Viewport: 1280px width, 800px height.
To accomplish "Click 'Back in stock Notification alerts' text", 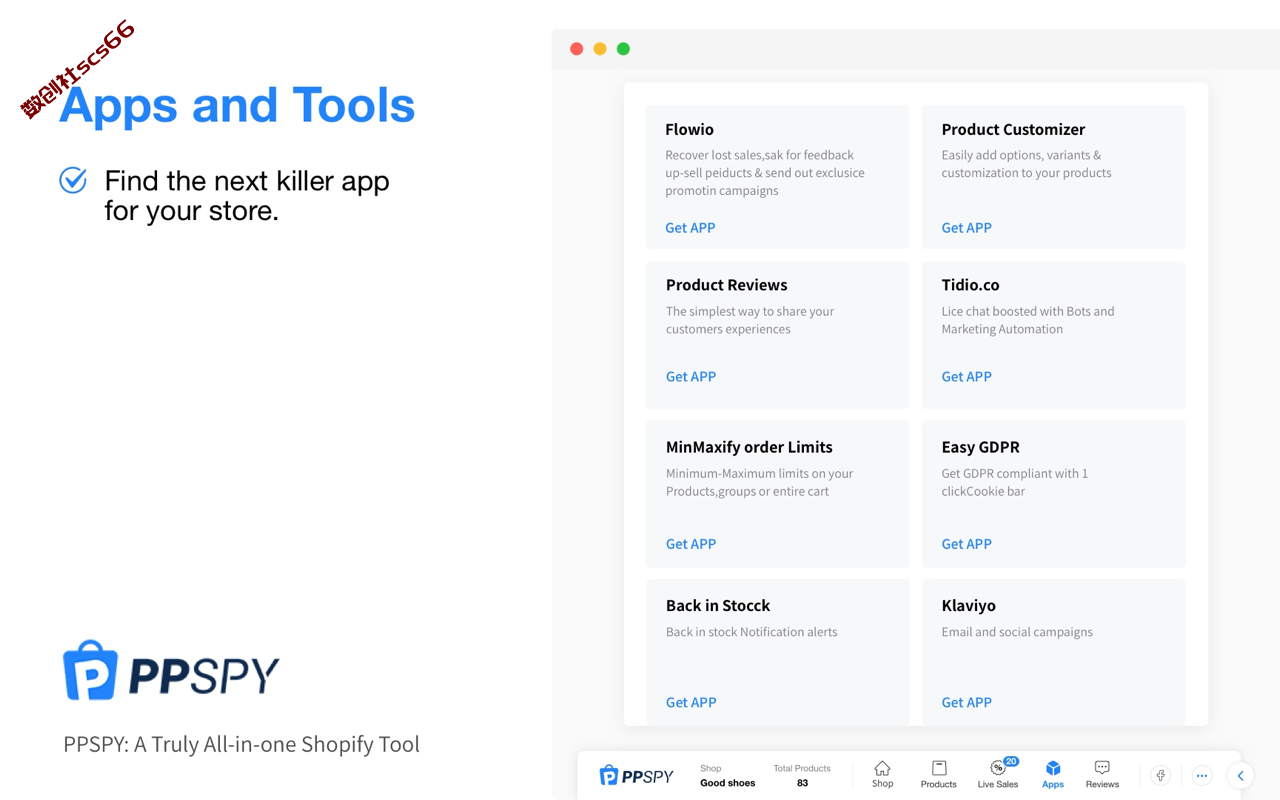I will tap(752, 632).
